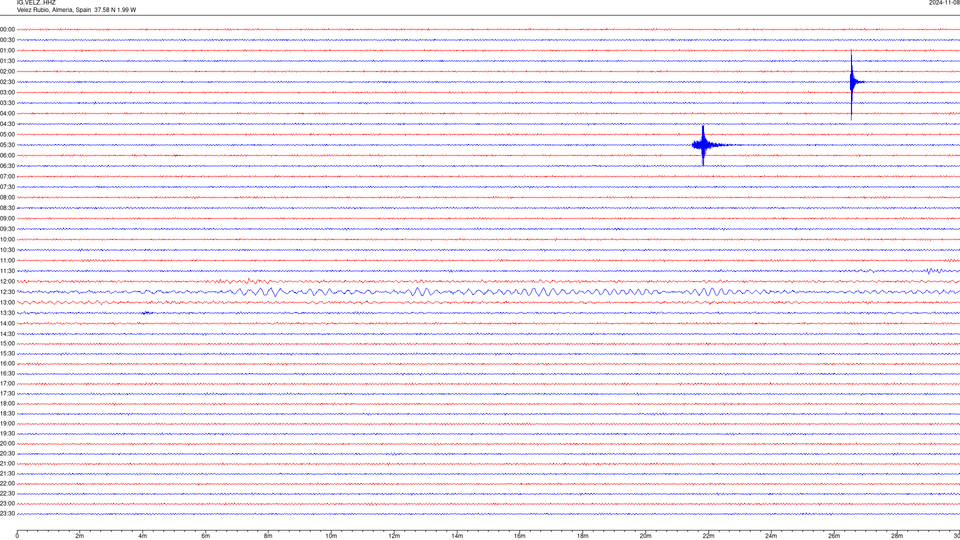This screenshot has width=960, height=540.
Task: Click the 23:30 time label
Action: pos(7,514)
